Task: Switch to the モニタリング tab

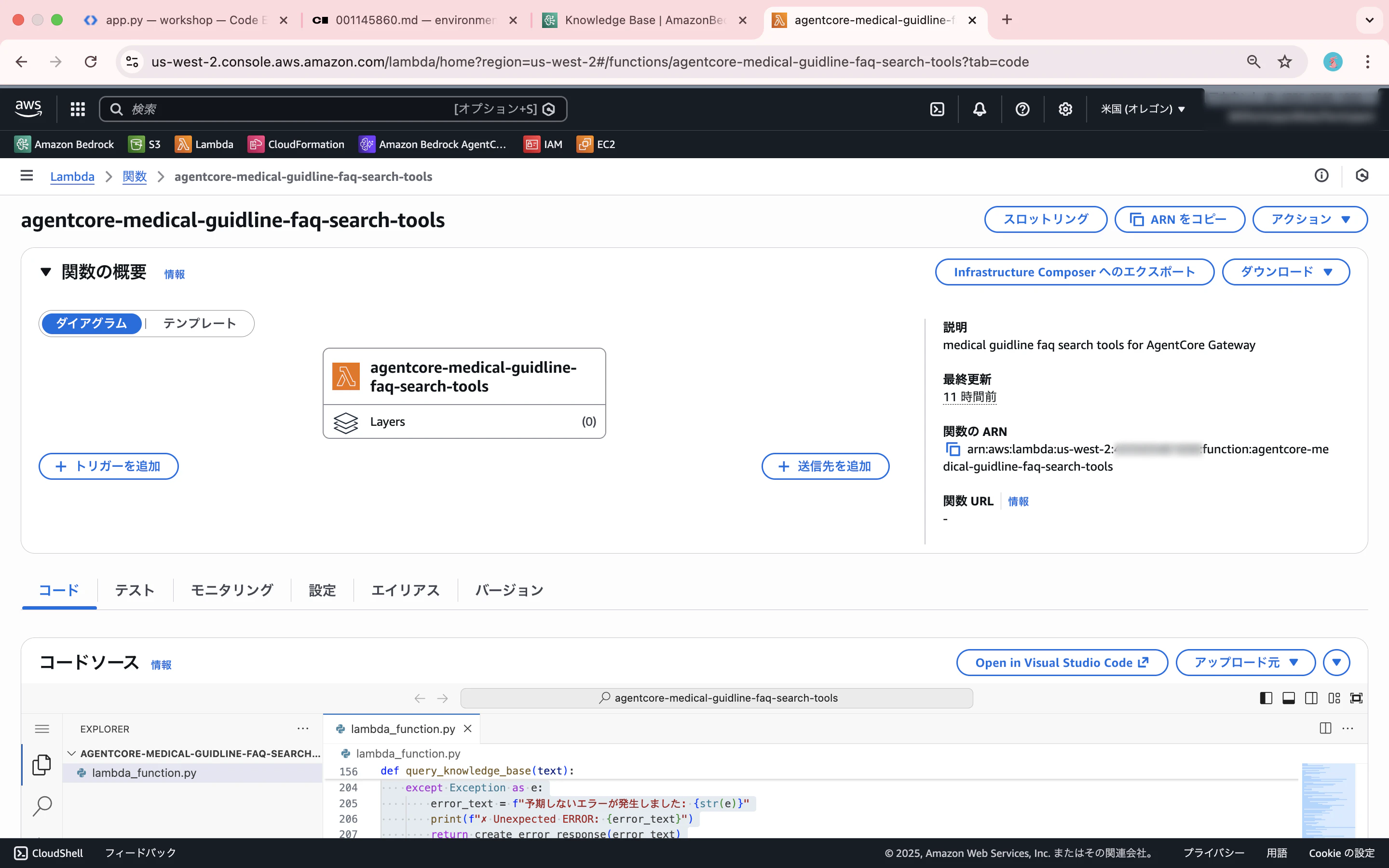Action: point(232,590)
